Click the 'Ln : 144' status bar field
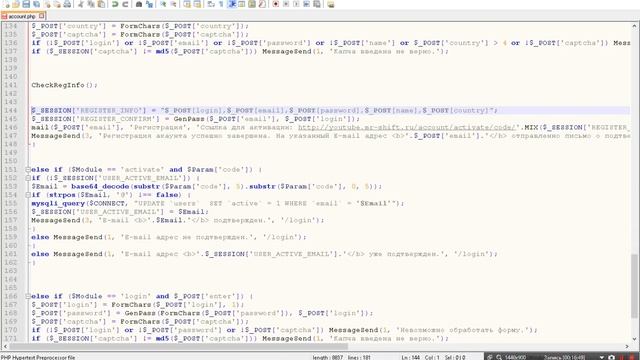This screenshot has height=360, width=640. tap(411, 357)
